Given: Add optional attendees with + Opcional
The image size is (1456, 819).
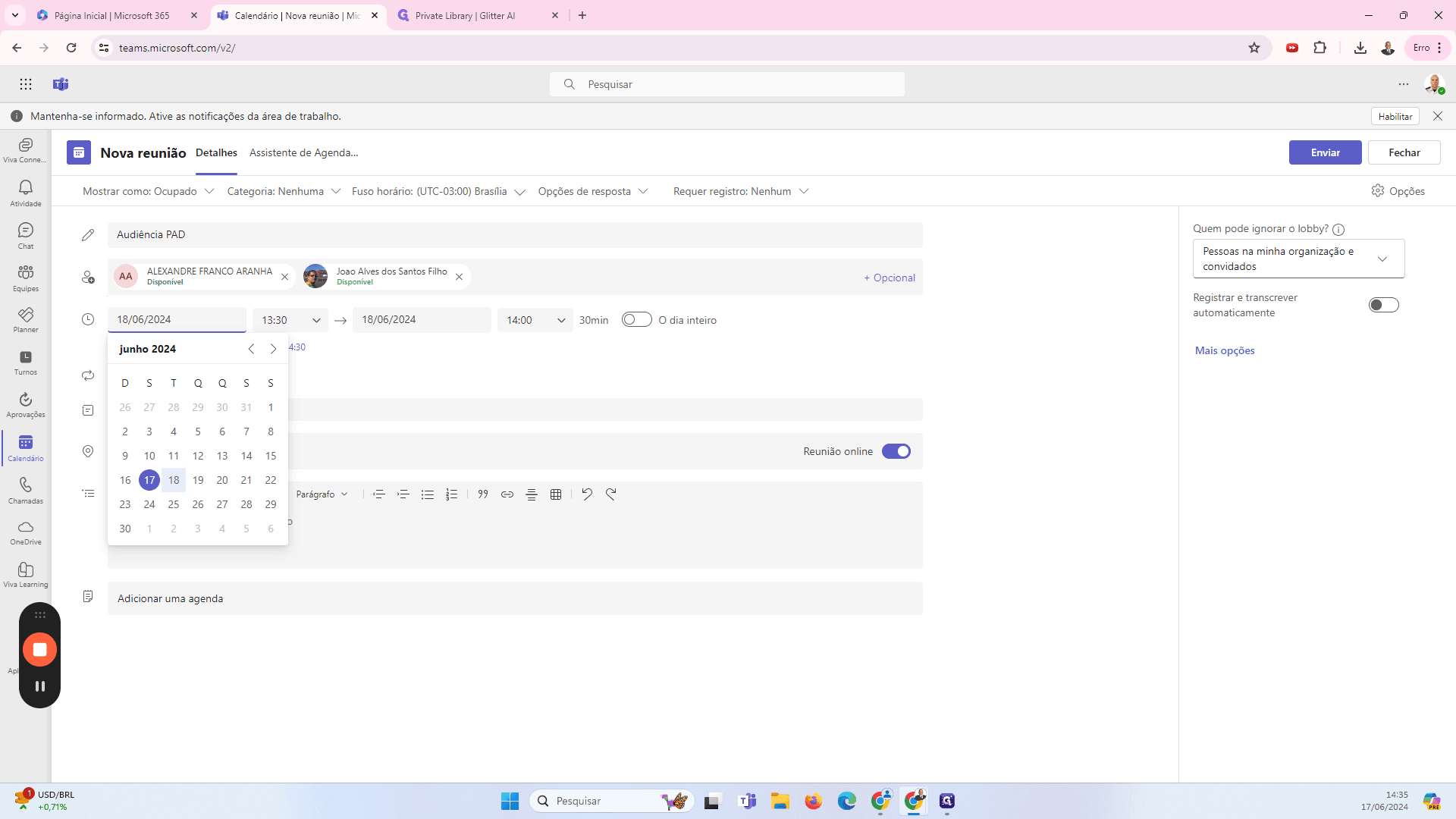Looking at the screenshot, I should 890,278.
